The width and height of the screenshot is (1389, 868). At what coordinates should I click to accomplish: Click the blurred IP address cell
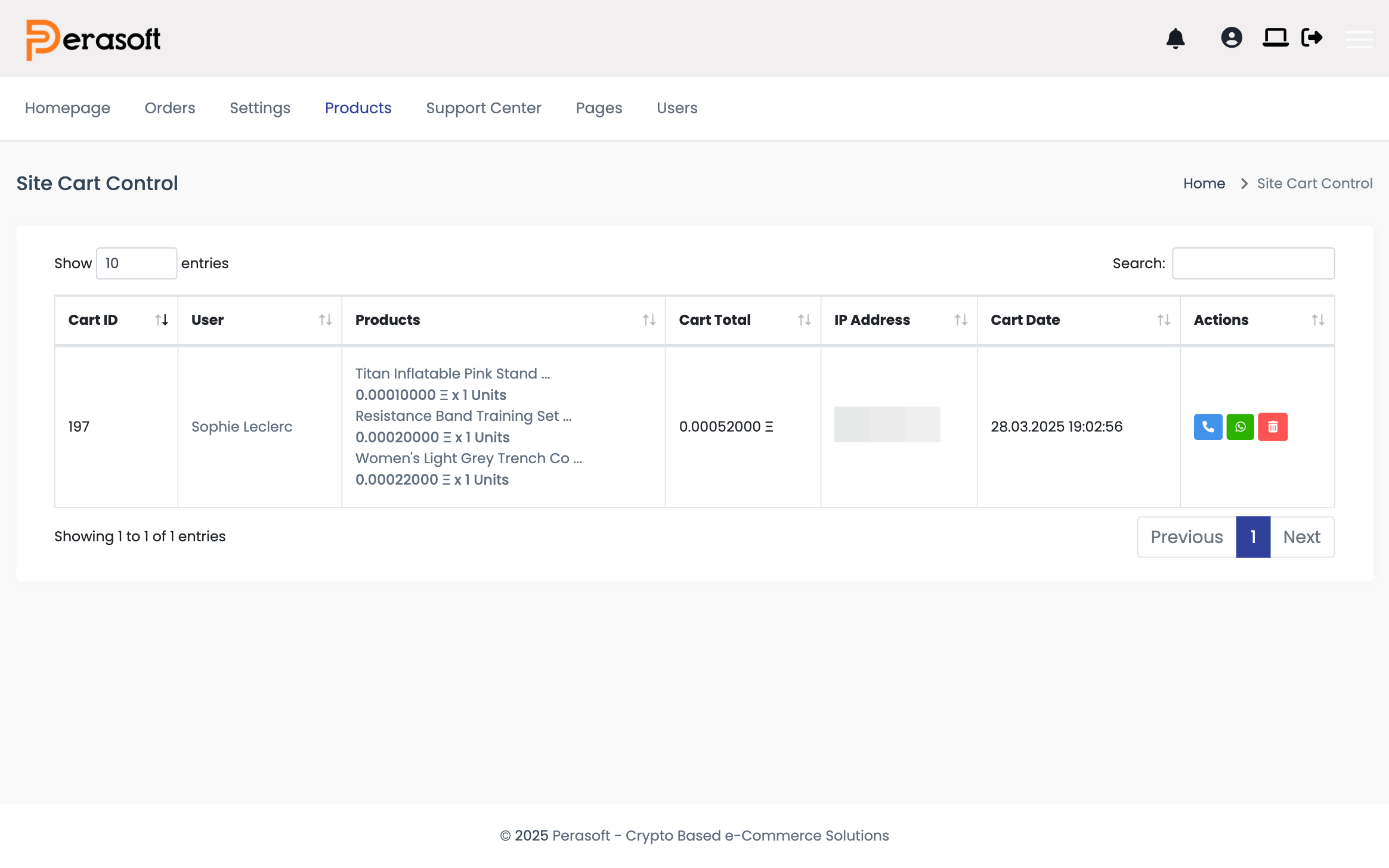tap(887, 424)
